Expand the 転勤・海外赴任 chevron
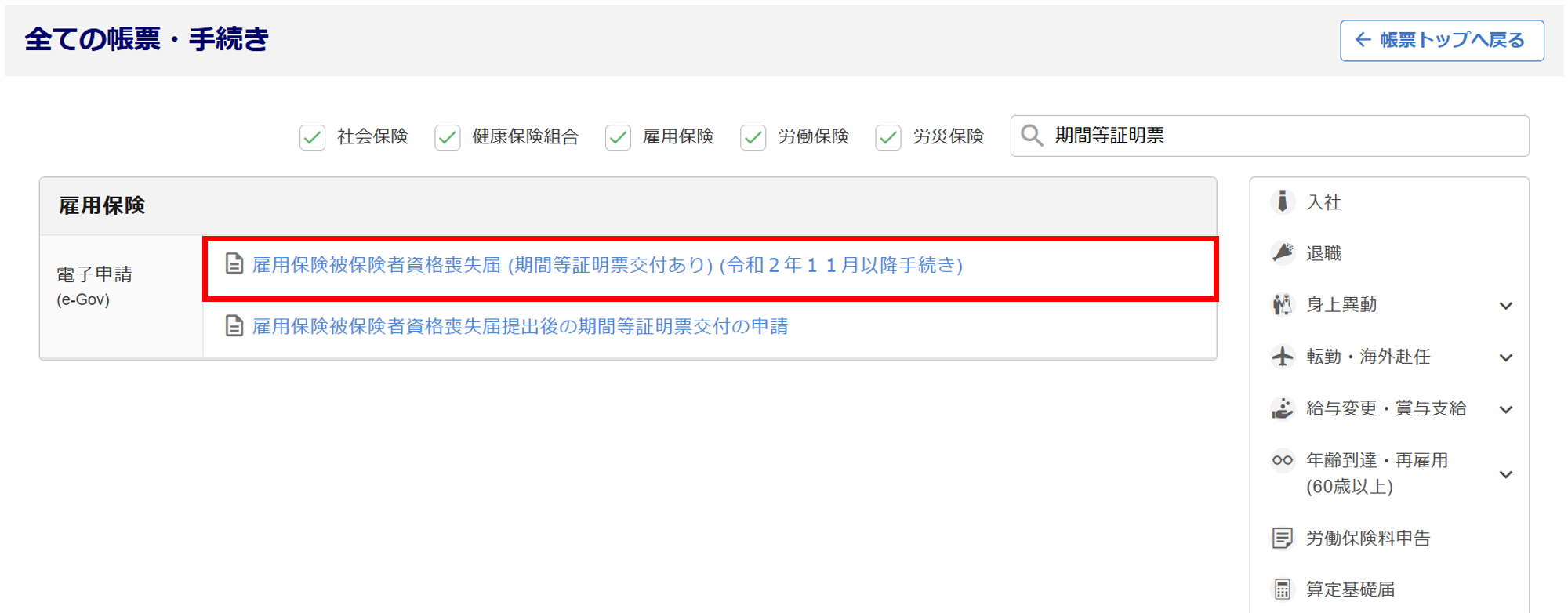This screenshot has height=613, width=1568. point(1506,357)
